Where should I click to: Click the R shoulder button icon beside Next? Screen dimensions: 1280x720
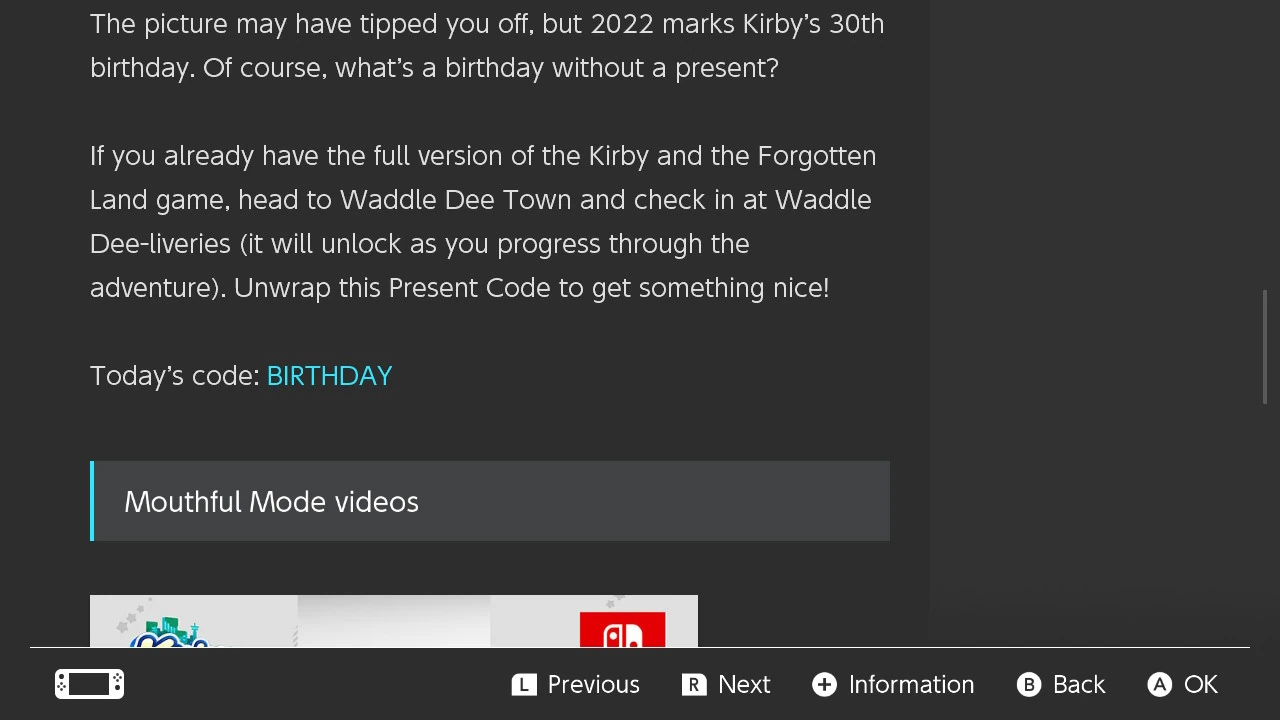pos(694,684)
